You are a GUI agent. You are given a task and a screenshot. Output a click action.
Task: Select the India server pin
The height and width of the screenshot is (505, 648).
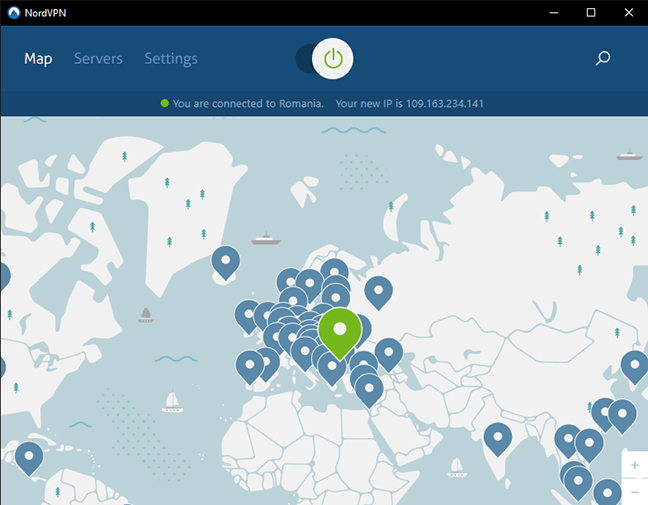(x=498, y=439)
